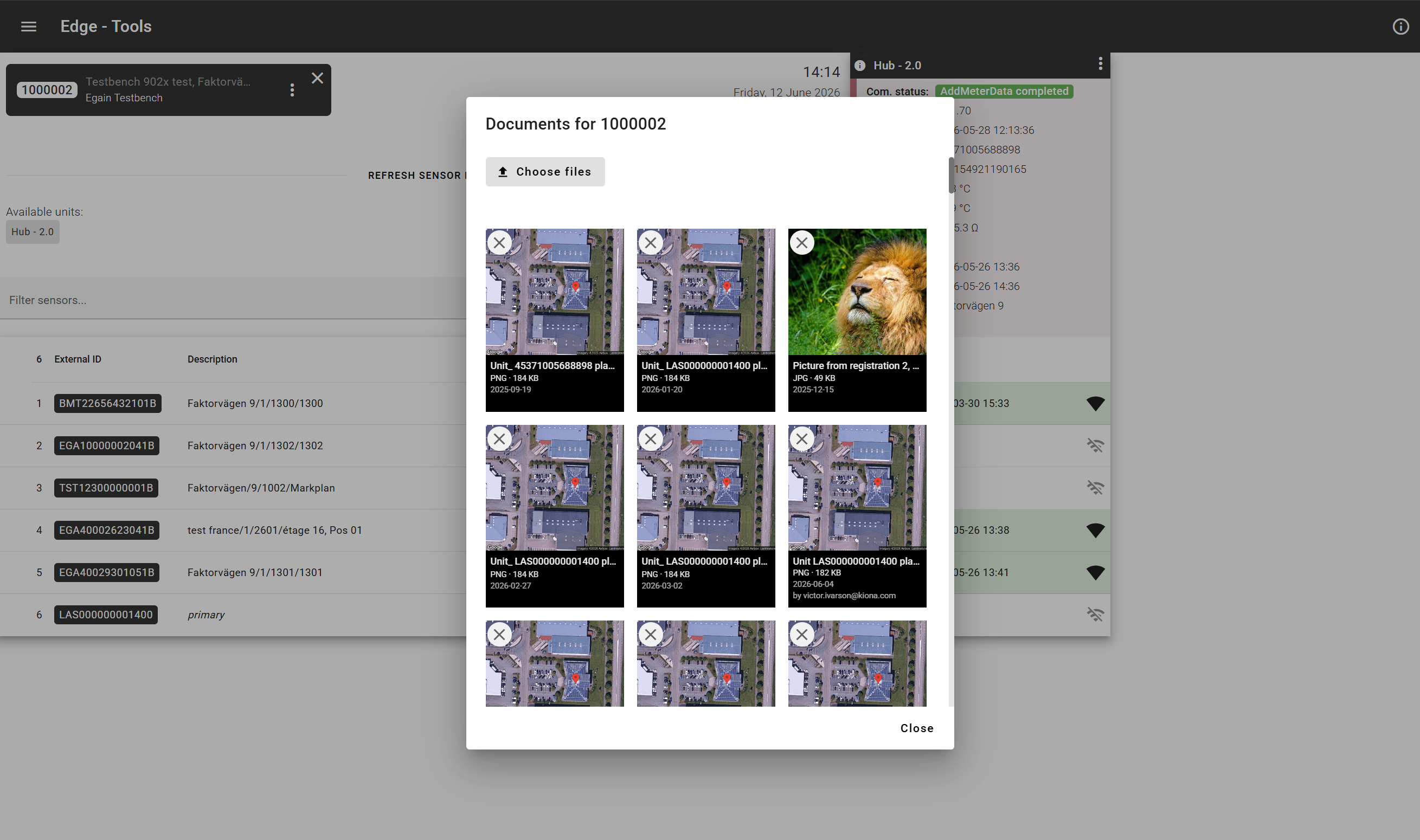Remove the lion picture document
The image size is (1420, 840).
(802, 243)
